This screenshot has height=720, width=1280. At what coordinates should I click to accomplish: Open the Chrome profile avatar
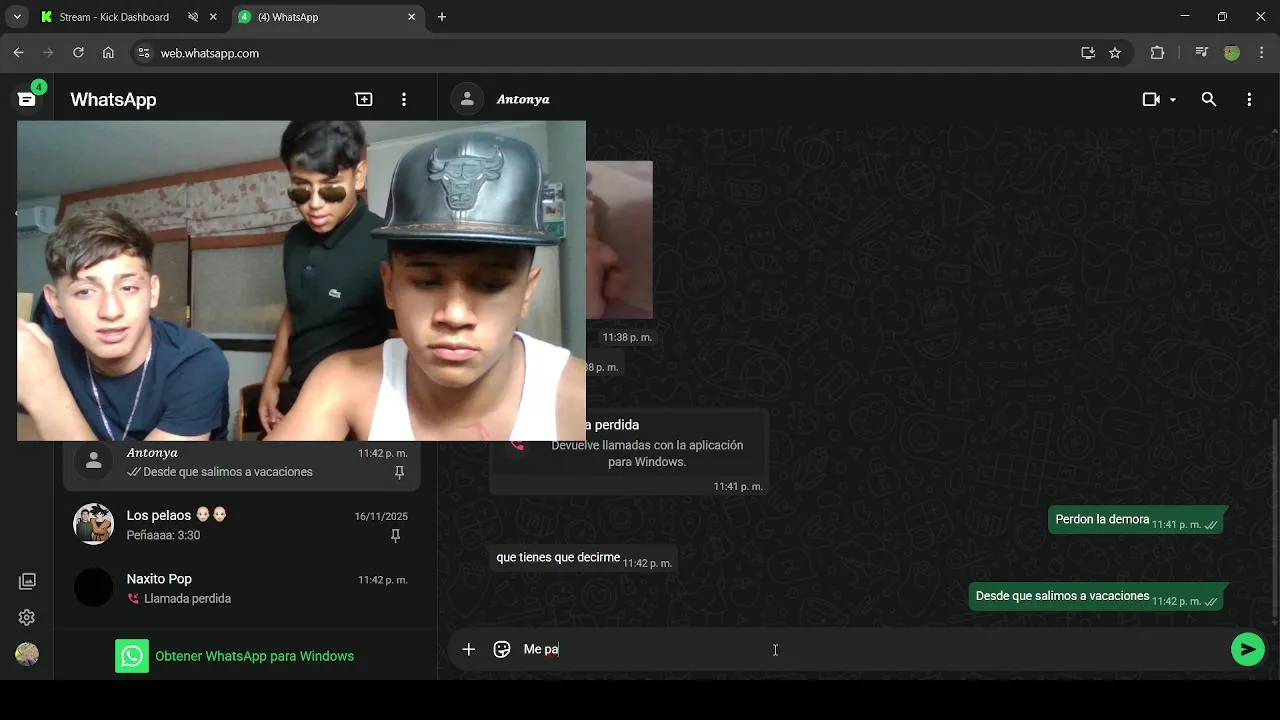[x=1232, y=53]
